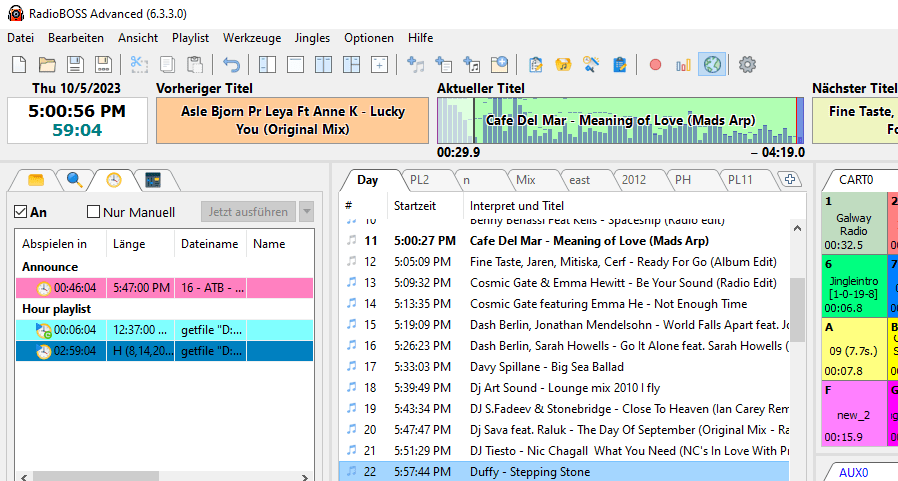898x481 pixels.
Task: Switch to 2012 playlist tab
Action: pos(633,180)
